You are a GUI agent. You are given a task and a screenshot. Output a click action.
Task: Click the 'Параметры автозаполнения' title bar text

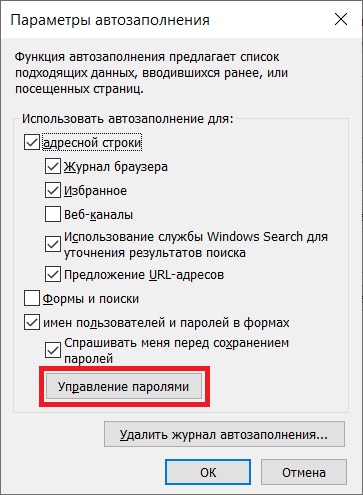110,20
